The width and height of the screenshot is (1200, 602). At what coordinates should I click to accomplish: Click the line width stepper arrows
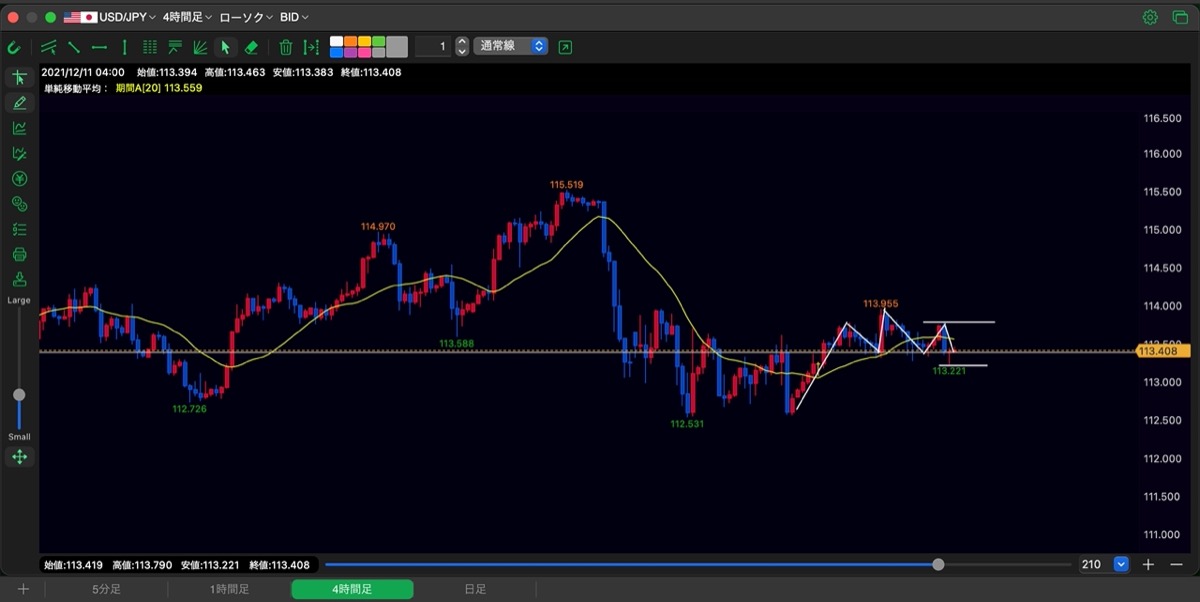(x=462, y=46)
